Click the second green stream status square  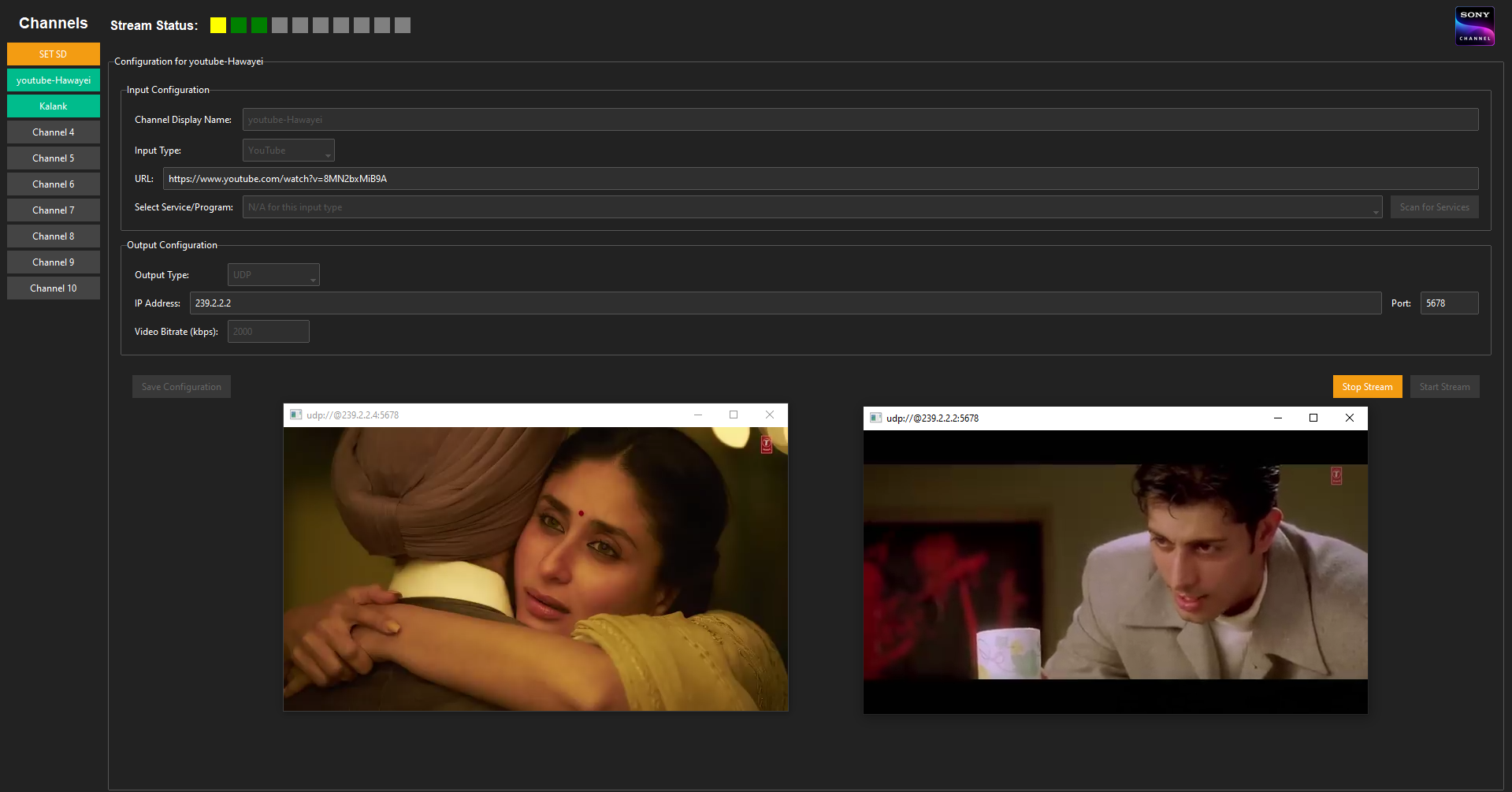[x=238, y=25]
